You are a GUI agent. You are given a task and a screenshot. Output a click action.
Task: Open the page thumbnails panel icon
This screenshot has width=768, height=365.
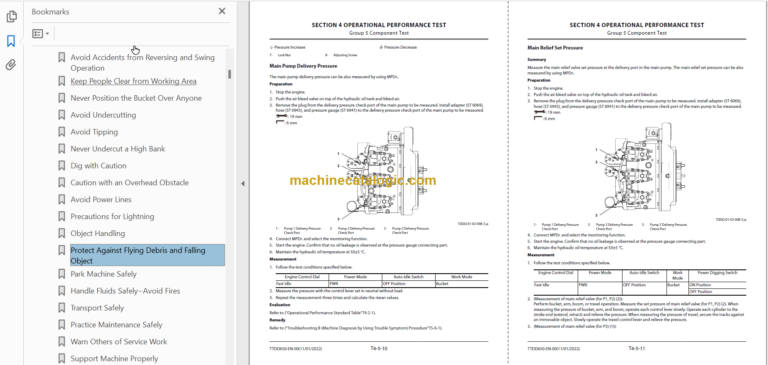(x=11, y=17)
